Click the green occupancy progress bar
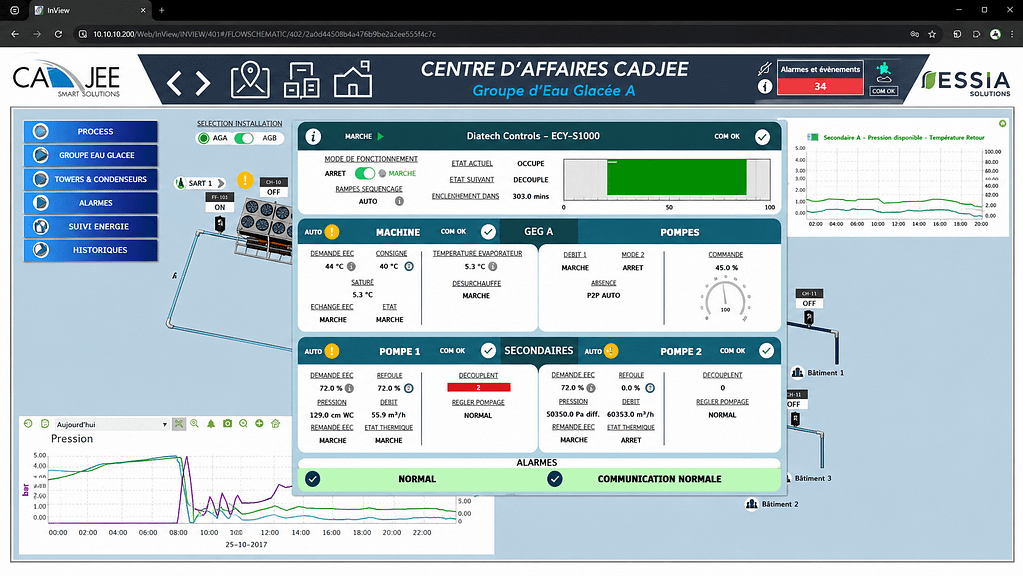The height and width of the screenshot is (576, 1023). pyautogui.click(x=677, y=177)
